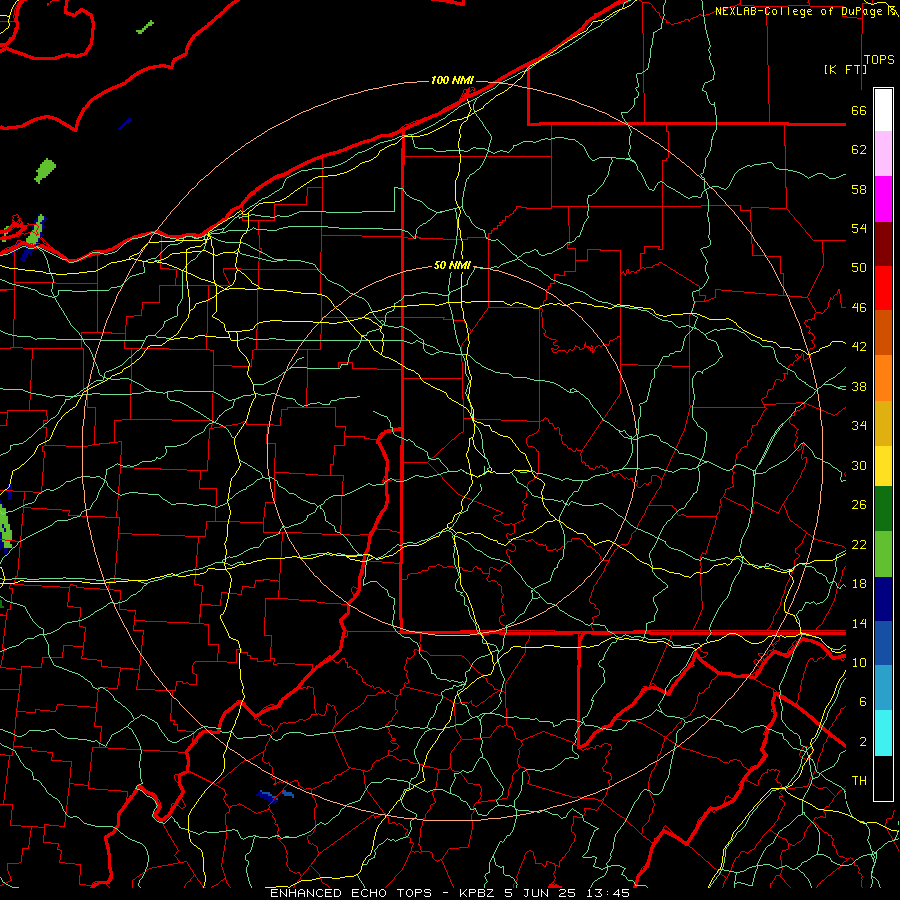This screenshot has width=900, height=900.
Task: Click the 'TOPS' legend heading
Action: (879, 60)
